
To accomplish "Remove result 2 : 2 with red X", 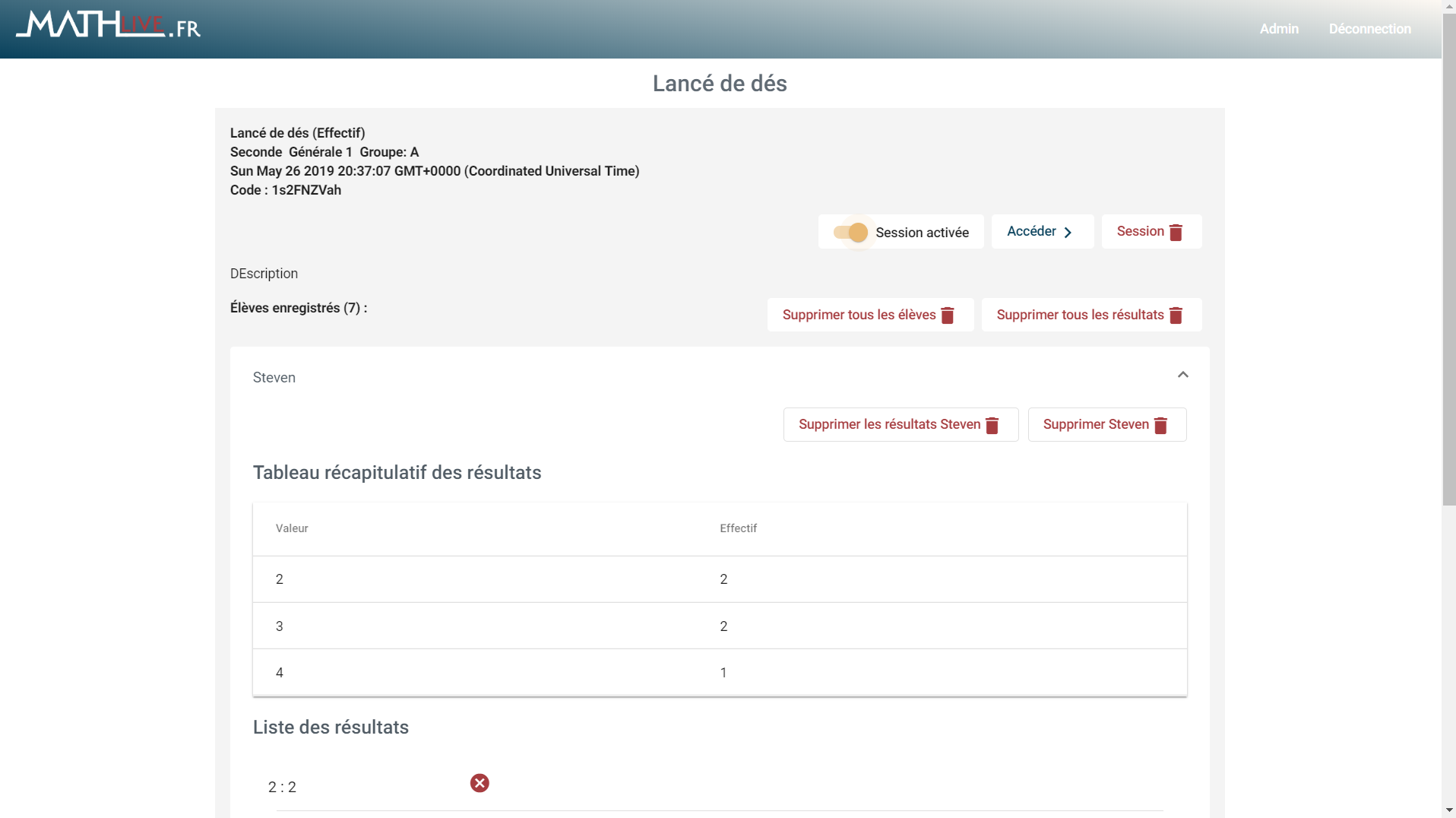I will [x=480, y=783].
